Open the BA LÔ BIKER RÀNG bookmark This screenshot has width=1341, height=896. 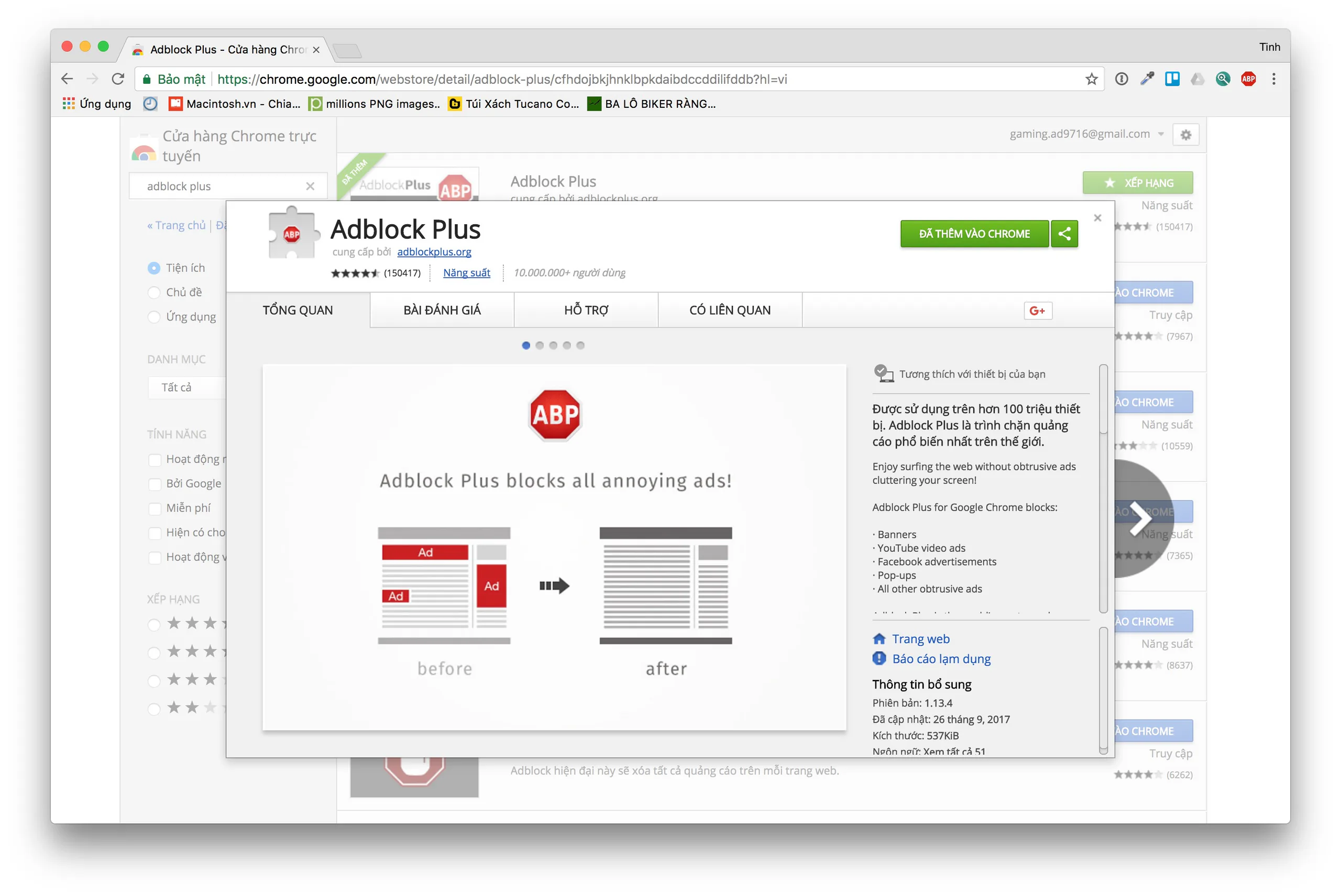coord(652,104)
